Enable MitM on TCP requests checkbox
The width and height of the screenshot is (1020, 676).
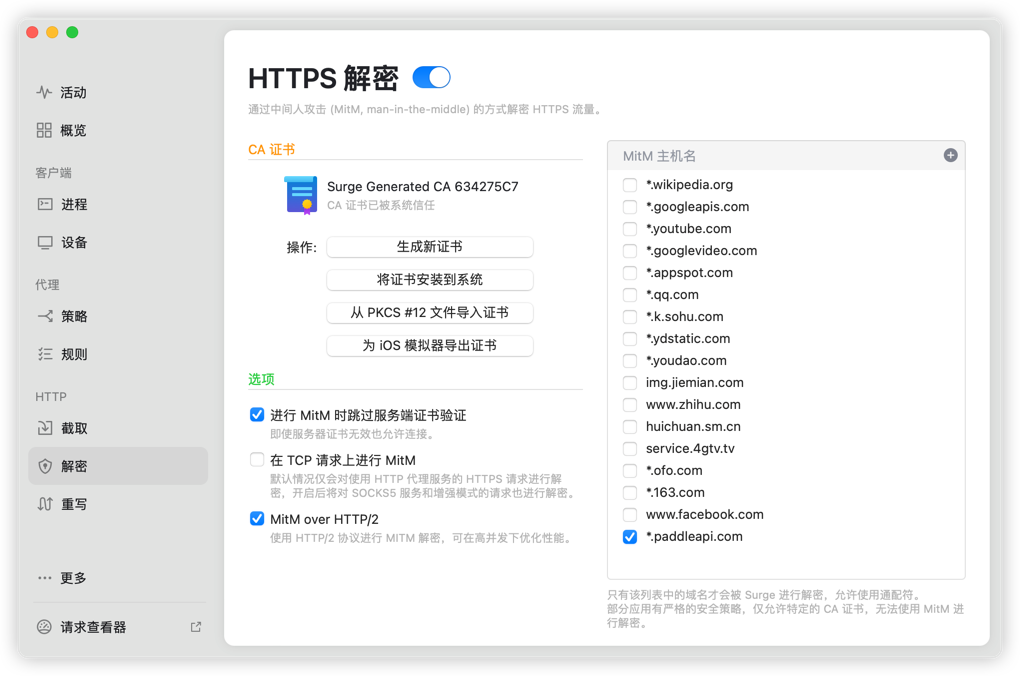tap(257, 460)
